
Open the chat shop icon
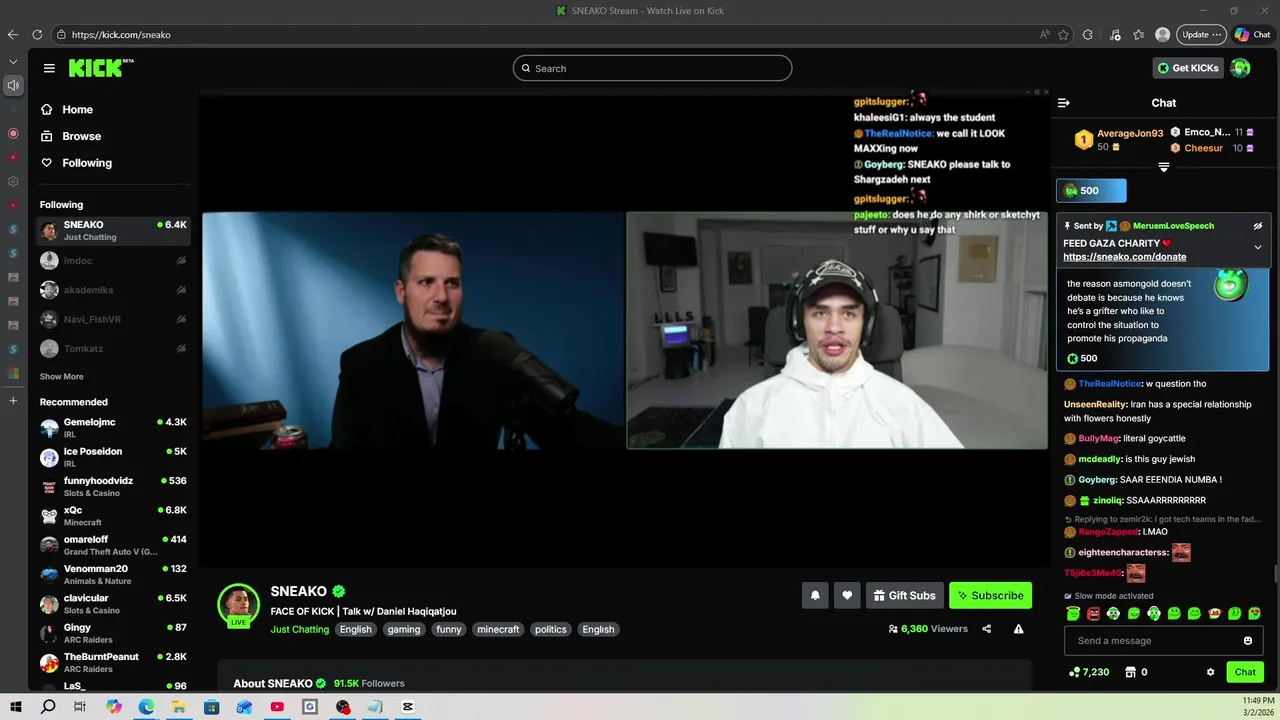(x=1131, y=672)
